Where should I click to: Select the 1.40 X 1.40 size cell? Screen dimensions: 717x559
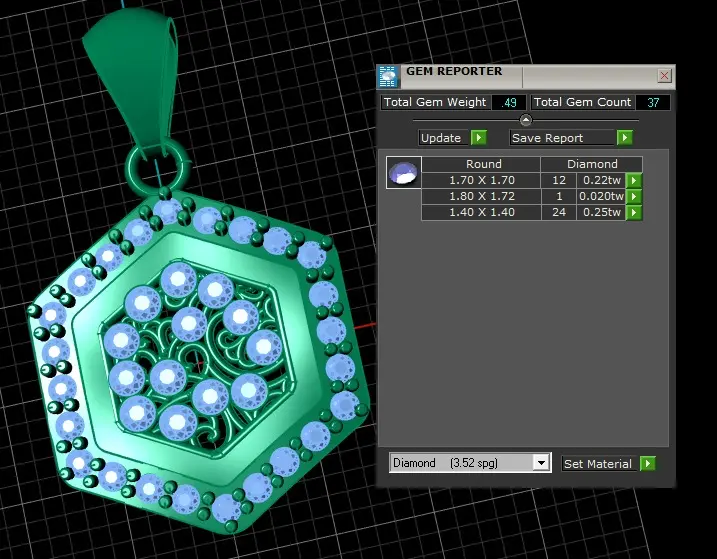[482, 212]
